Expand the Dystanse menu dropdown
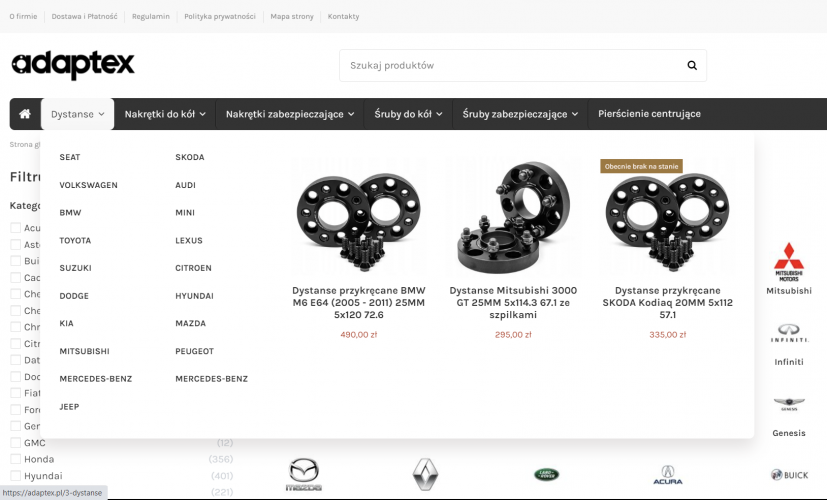 pyautogui.click(x=78, y=114)
